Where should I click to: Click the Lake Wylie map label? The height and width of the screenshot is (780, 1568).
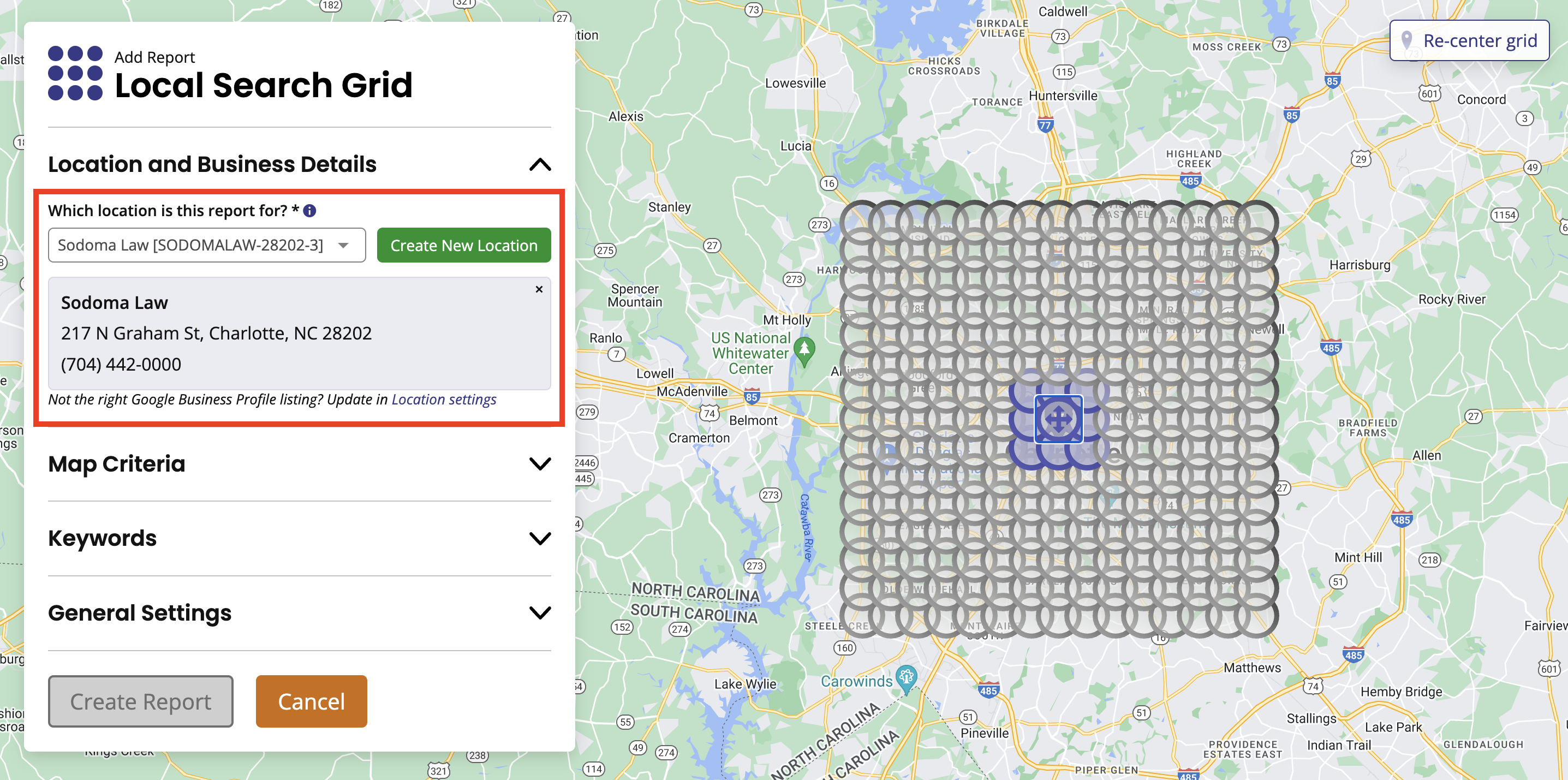click(x=745, y=684)
